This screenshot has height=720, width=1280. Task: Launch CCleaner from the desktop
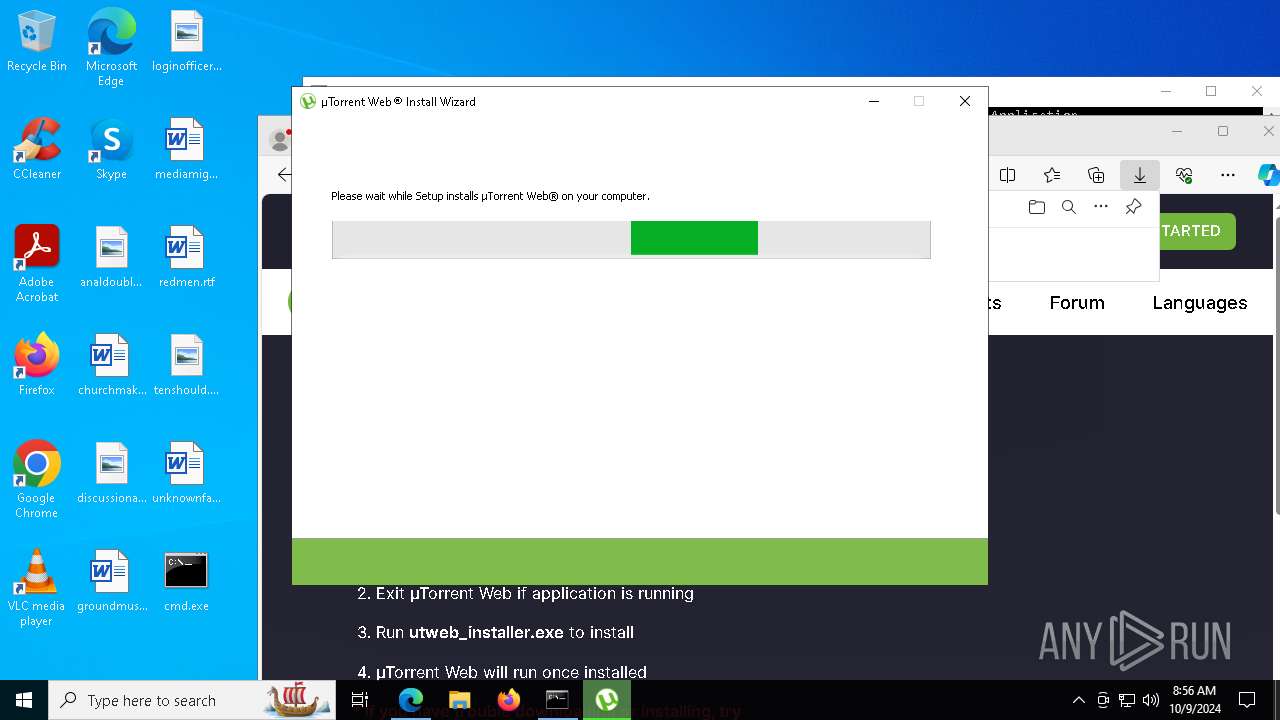pos(37,150)
